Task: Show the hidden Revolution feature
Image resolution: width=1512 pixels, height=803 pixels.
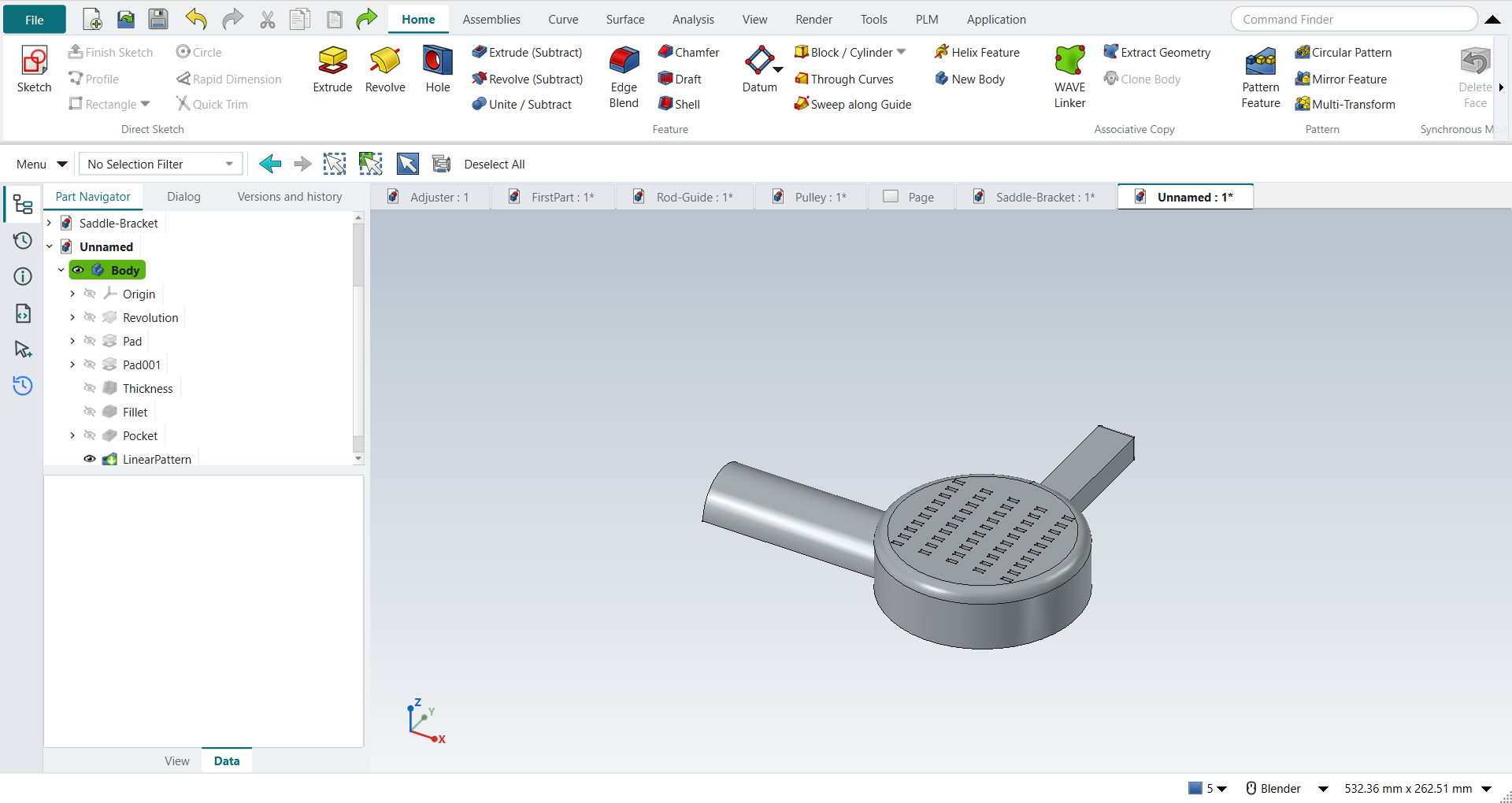Action: (90, 317)
